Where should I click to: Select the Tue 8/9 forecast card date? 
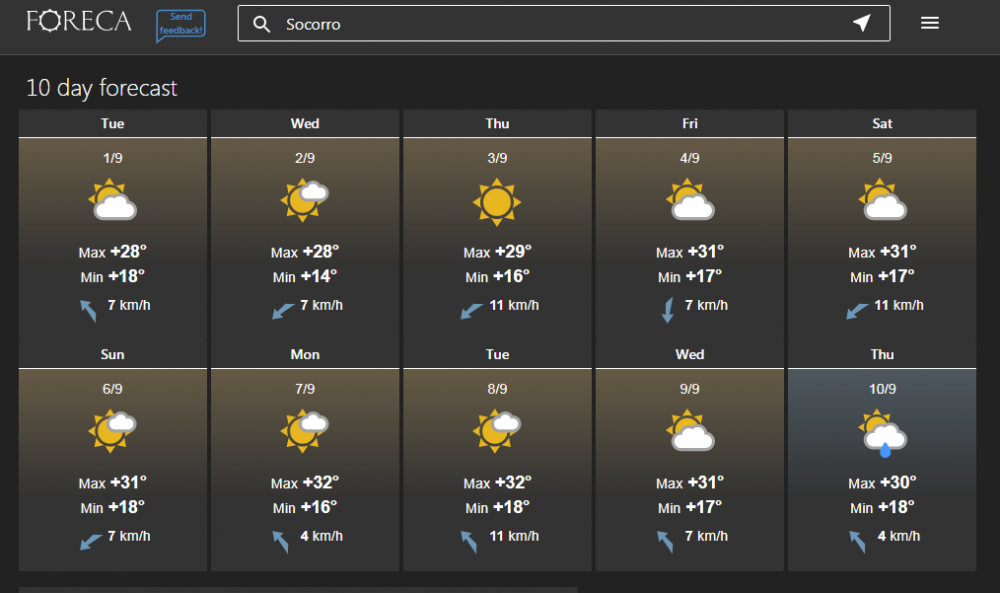[497, 389]
